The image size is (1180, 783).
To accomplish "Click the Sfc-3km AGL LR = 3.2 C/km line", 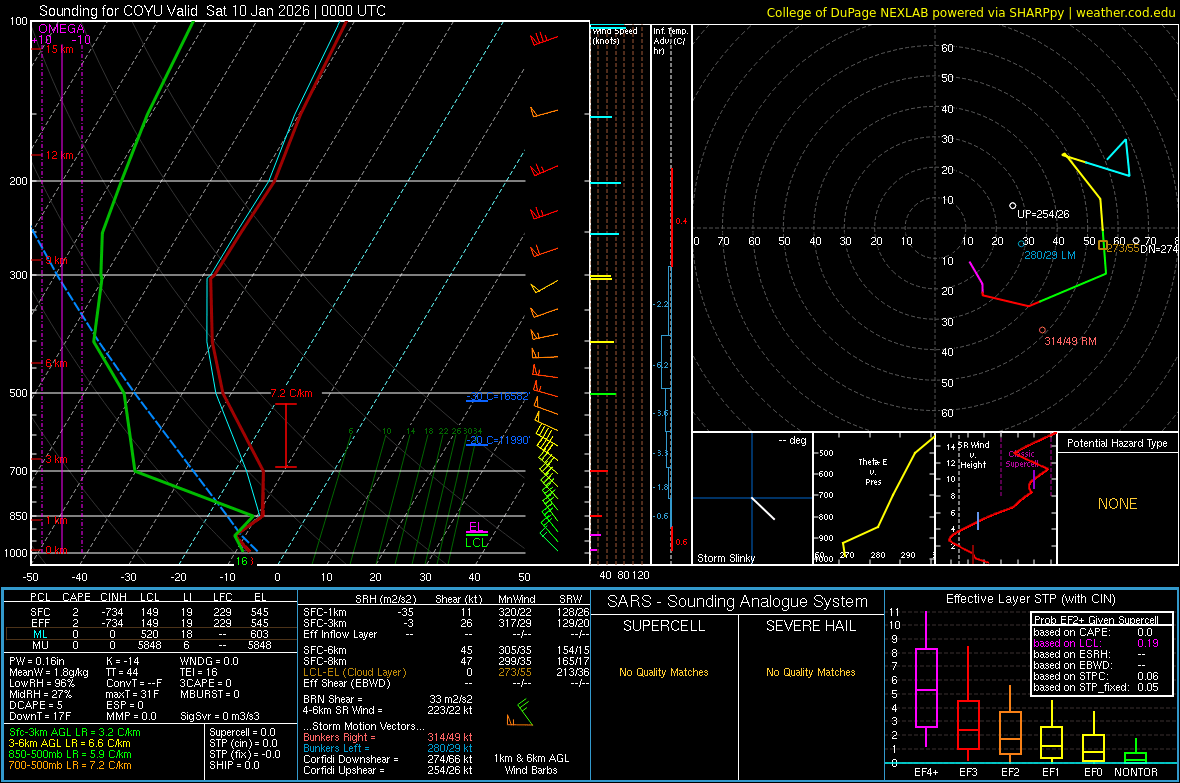I will pos(75,732).
